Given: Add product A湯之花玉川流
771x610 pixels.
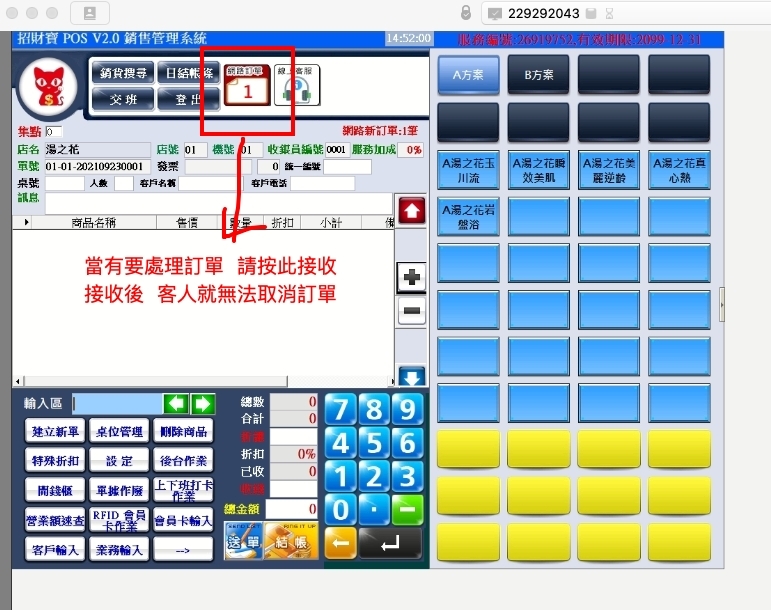Looking at the screenshot, I should [468, 170].
